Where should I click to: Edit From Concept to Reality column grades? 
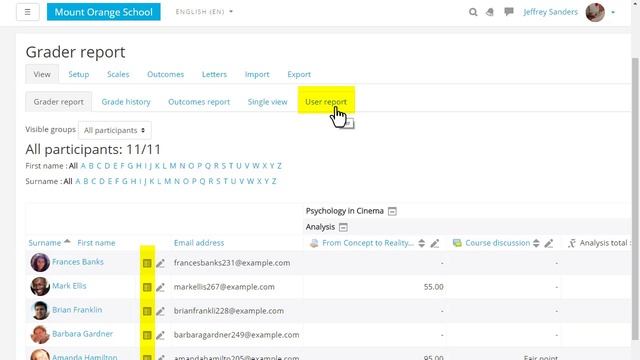coord(435,243)
